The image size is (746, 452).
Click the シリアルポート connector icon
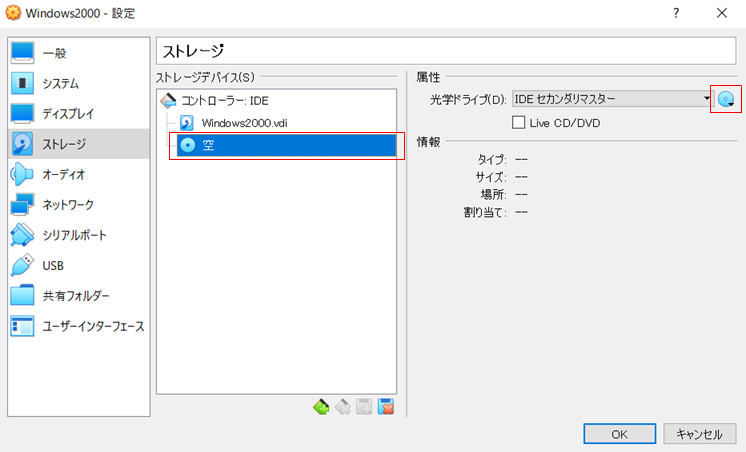[x=22, y=235]
